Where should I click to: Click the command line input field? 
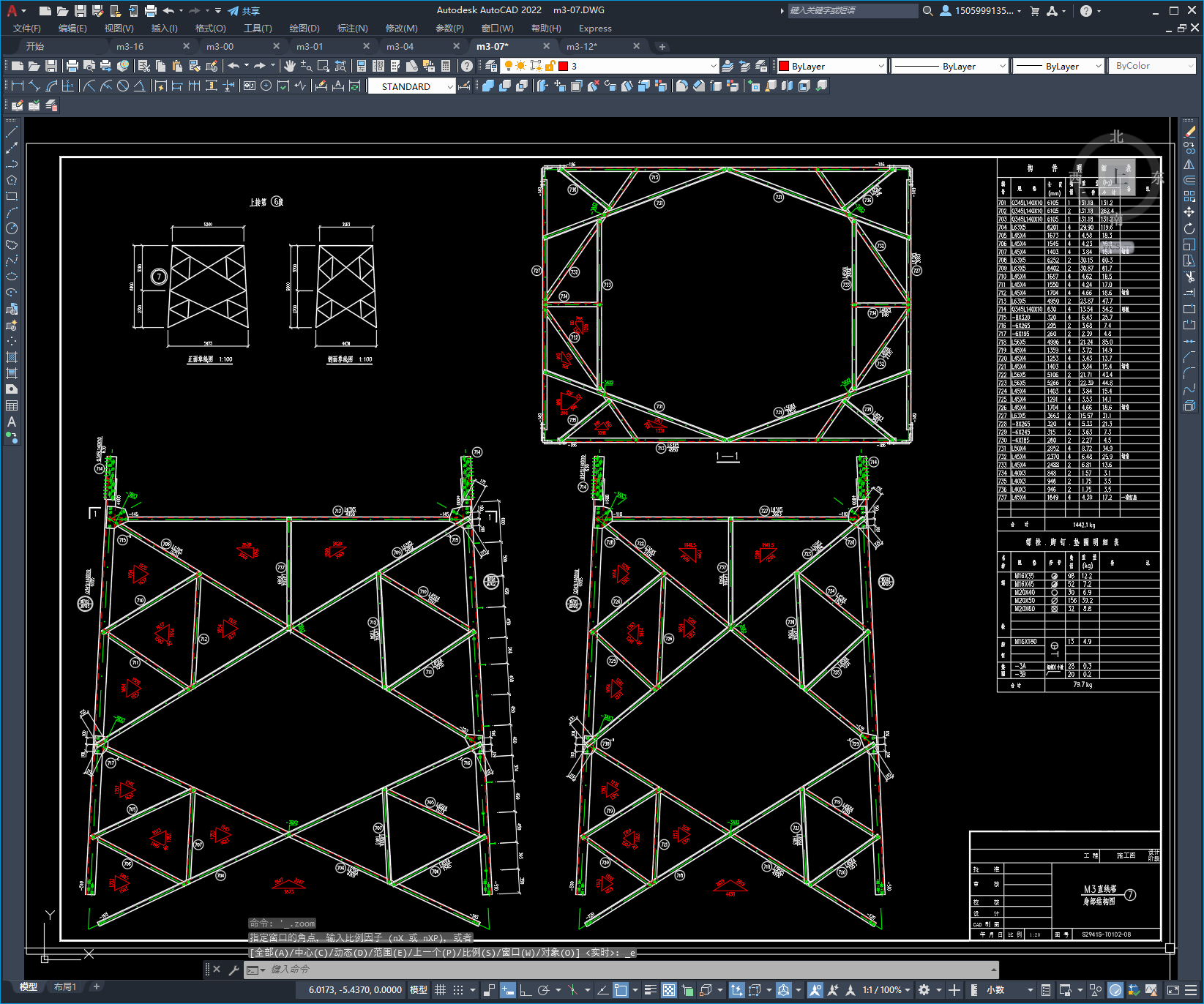tap(622, 970)
